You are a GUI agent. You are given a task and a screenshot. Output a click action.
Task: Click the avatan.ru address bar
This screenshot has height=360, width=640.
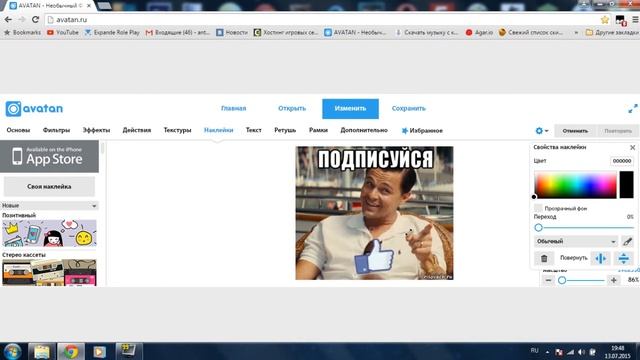(x=322, y=19)
